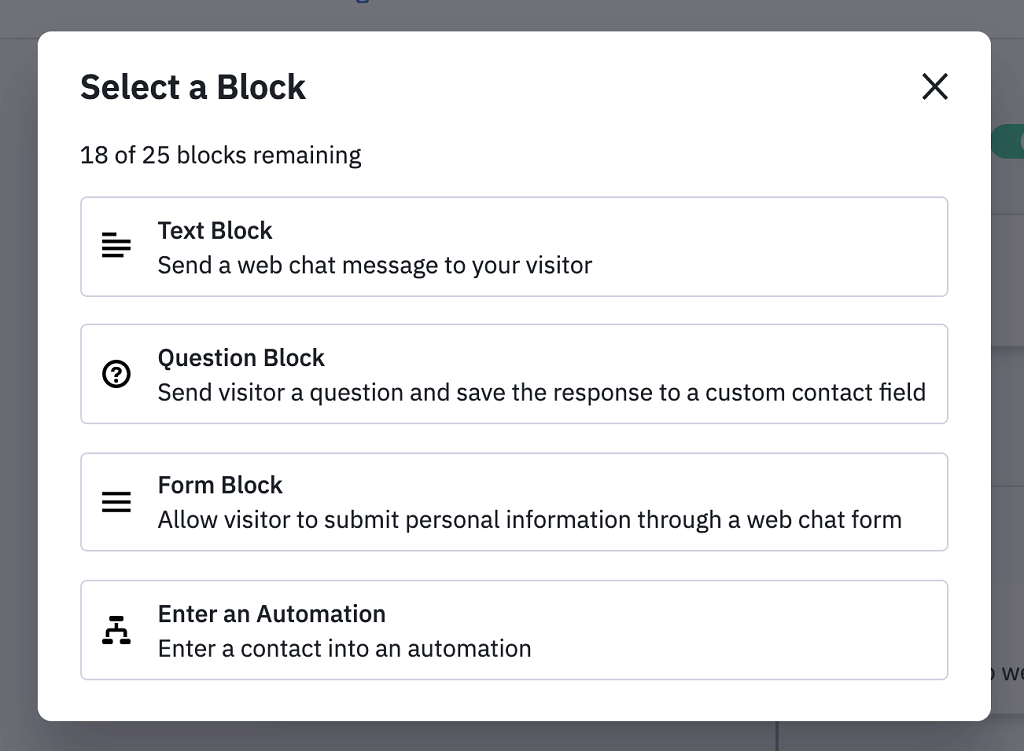This screenshot has height=751, width=1024.
Task: Pick the Form Block title
Action: 220,485
